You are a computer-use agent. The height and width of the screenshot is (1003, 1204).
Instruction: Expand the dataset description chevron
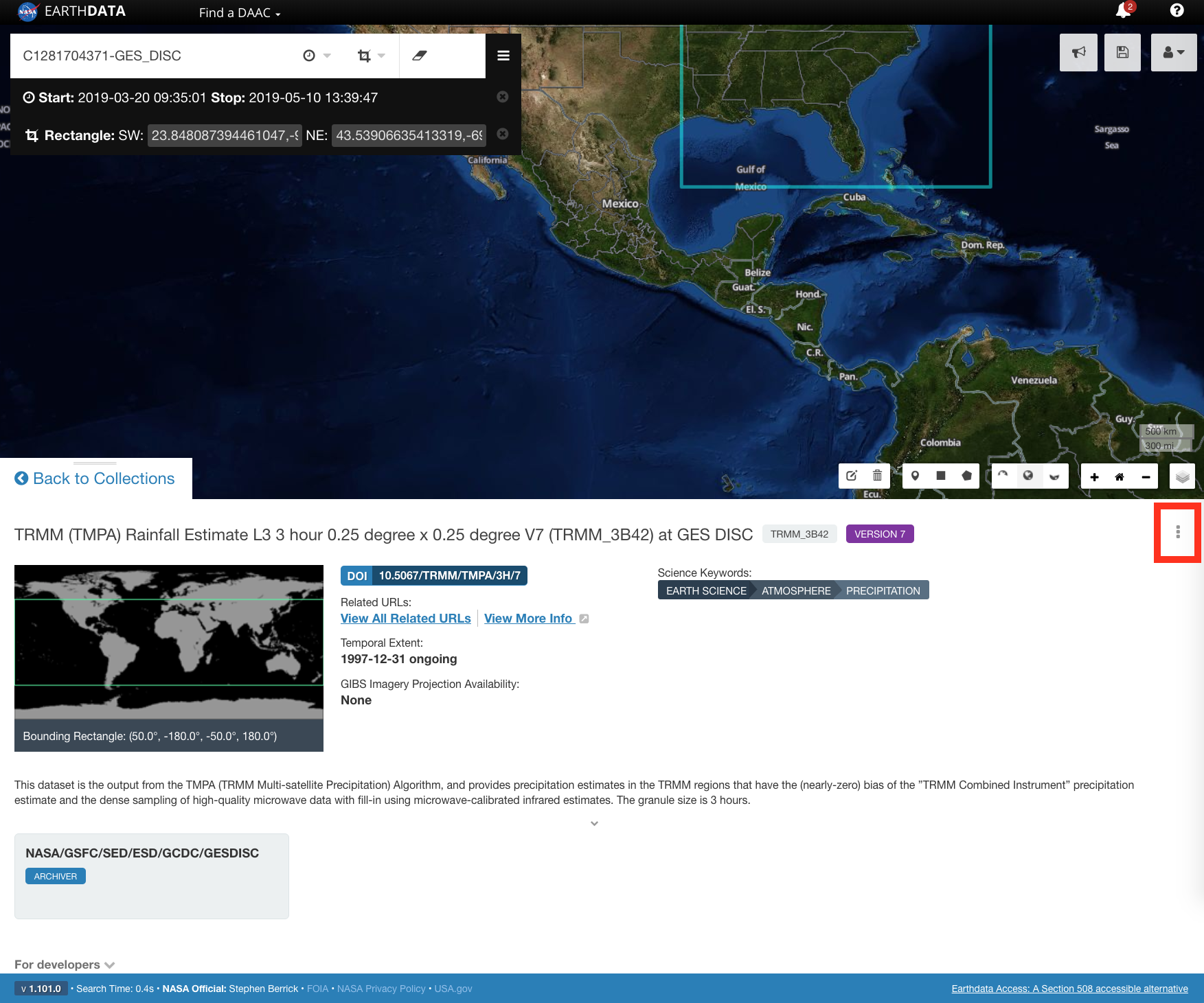point(594,823)
